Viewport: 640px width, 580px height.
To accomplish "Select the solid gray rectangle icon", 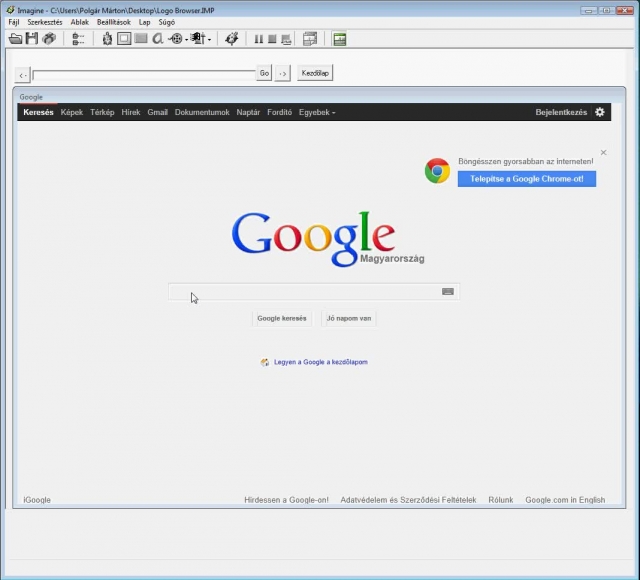I will click(x=141, y=39).
